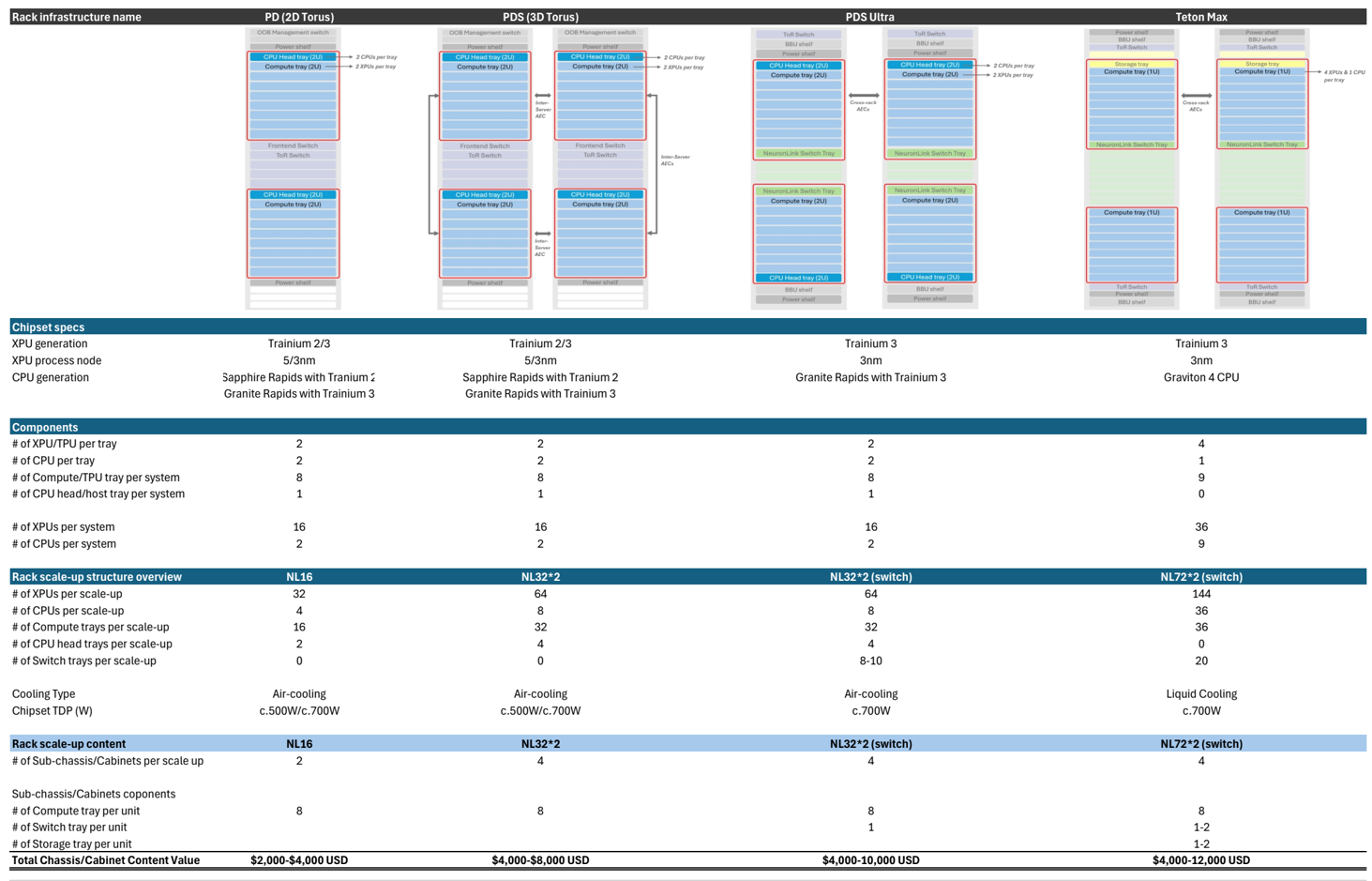Click the "144" XPUs per scale-up value
The height and width of the screenshot is (881, 1372).
click(1201, 594)
